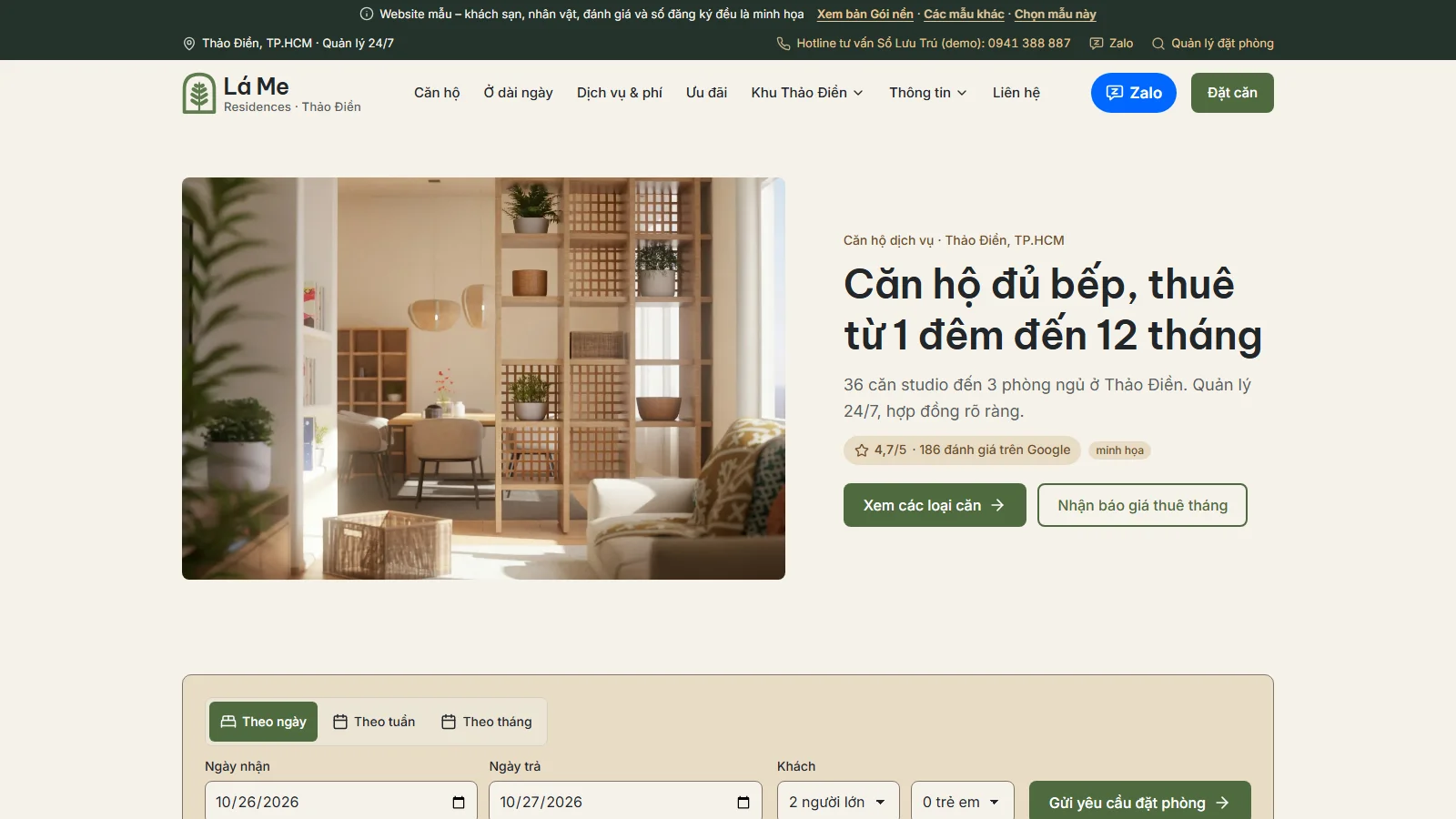
Task: Click the 4,7/5 Google rating badge
Action: pyautogui.click(x=963, y=450)
